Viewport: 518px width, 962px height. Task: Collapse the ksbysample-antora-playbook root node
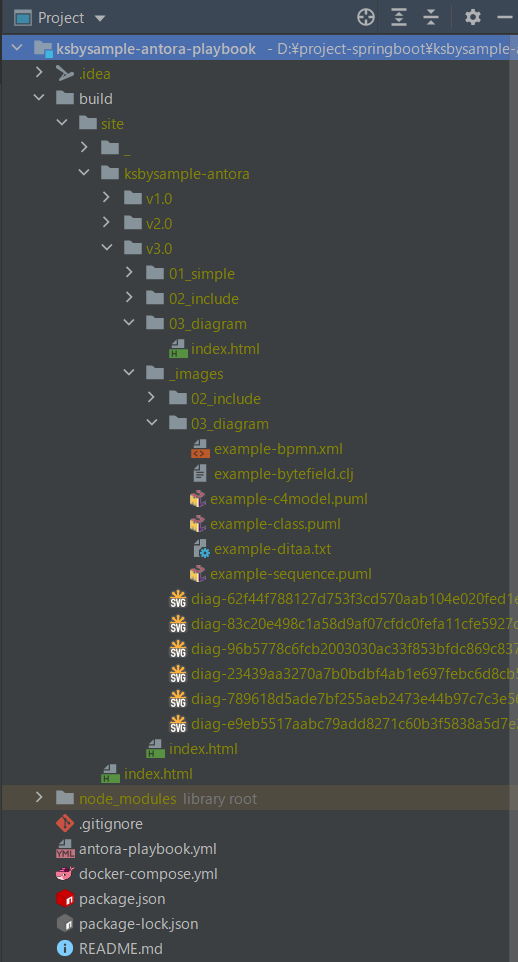coord(16,48)
